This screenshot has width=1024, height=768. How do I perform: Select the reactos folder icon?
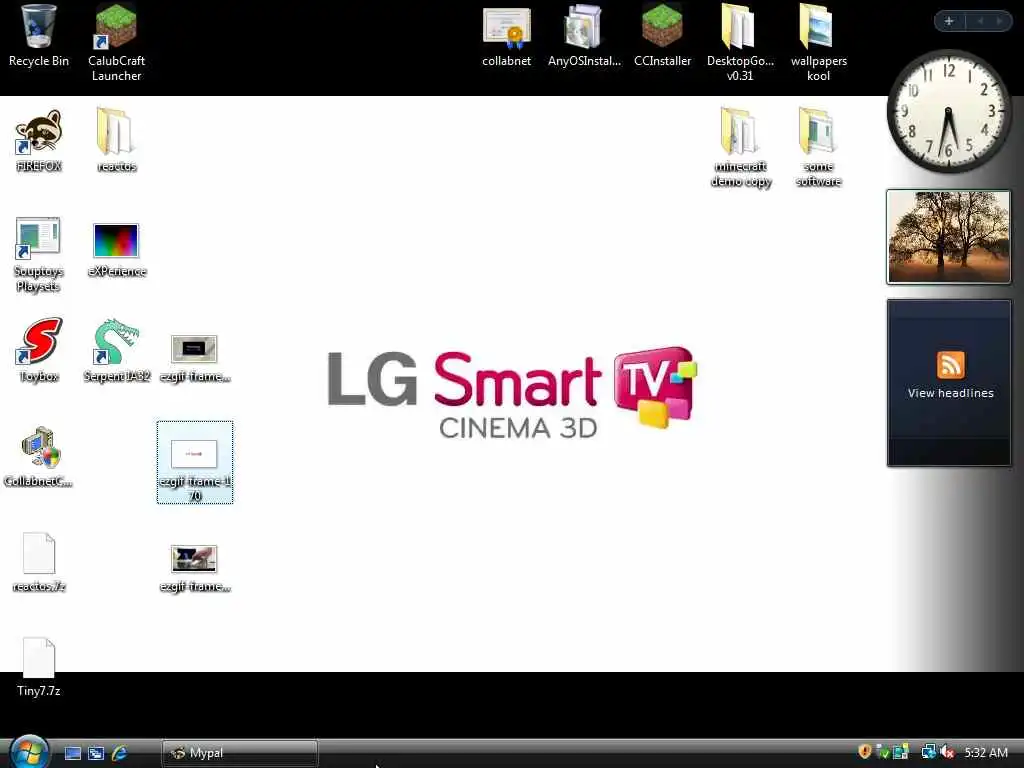[116, 140]
